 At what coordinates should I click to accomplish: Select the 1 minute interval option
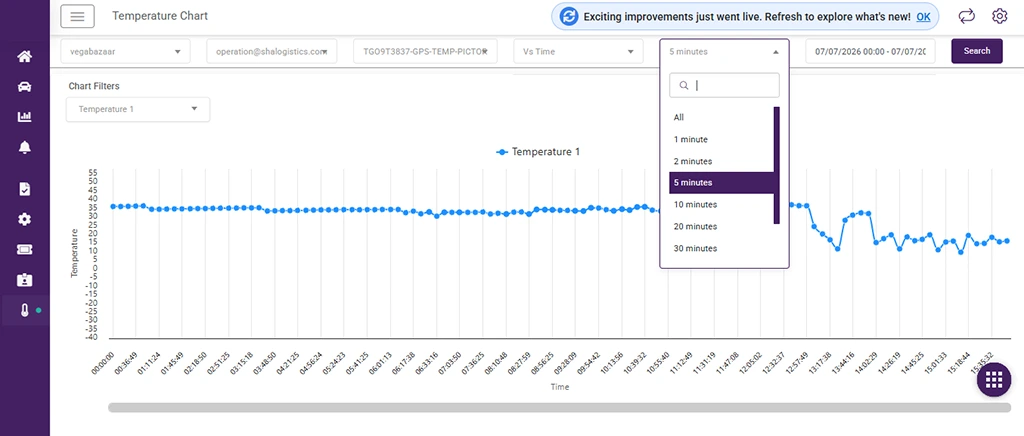(721, 140)
